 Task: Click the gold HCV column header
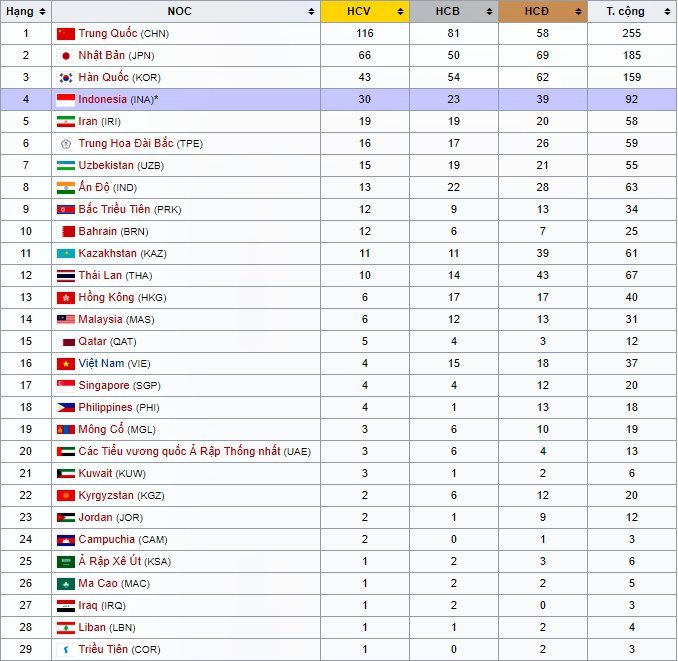[356, 11]
